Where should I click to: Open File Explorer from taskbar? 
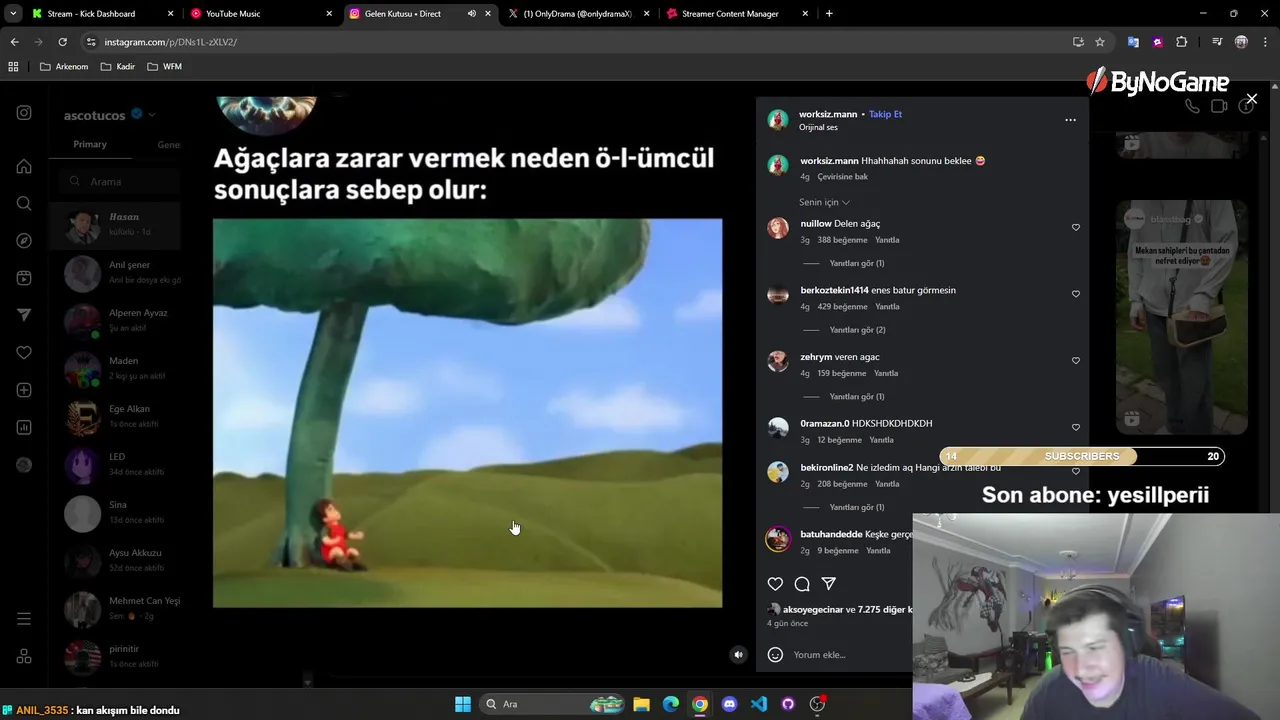point(642,704)
